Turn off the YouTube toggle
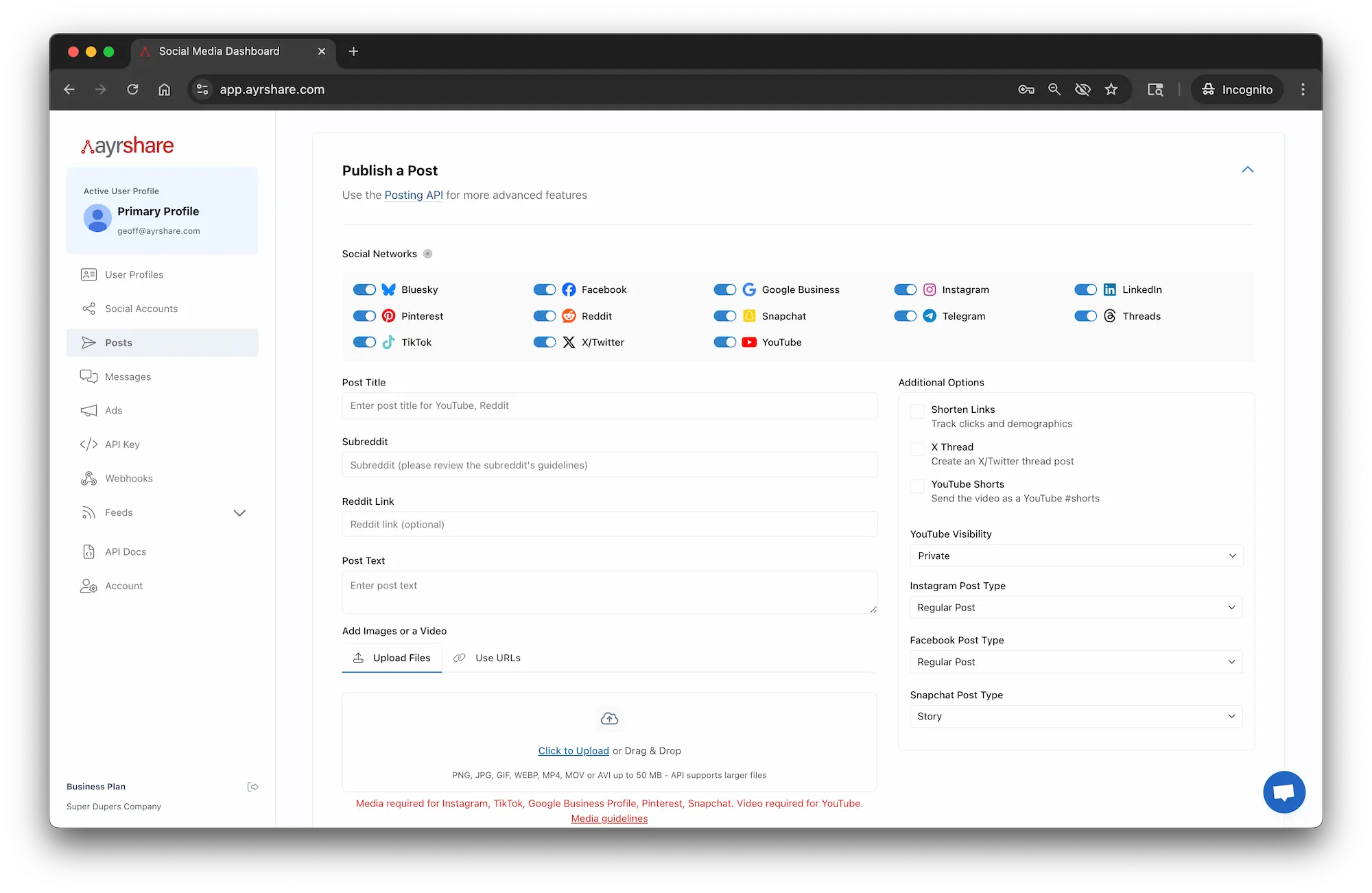 click(x=724, y=342)
